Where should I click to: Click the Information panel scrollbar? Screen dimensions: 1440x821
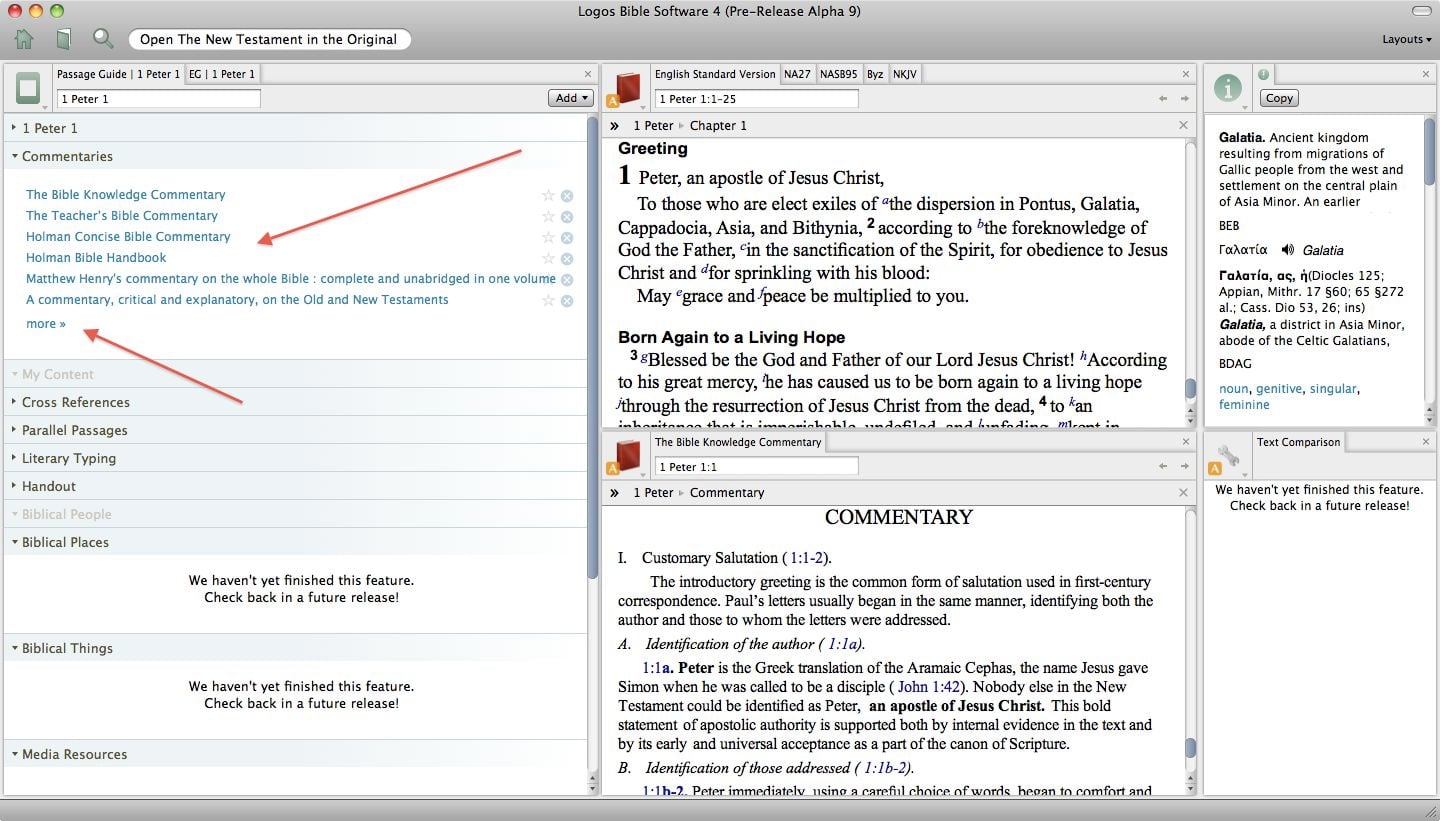[x=1430, y=150]
